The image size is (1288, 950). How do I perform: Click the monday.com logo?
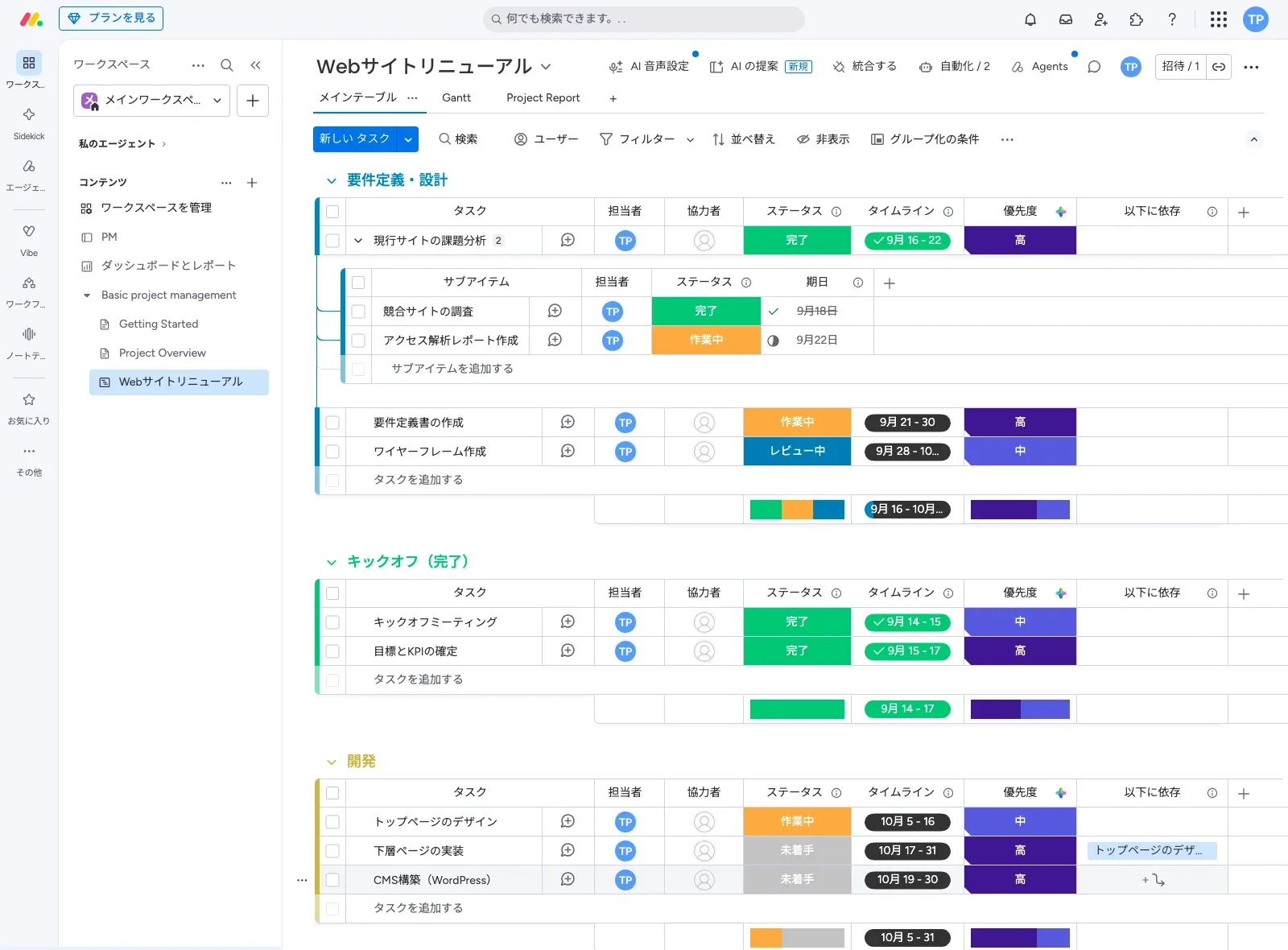click(31, 19)
